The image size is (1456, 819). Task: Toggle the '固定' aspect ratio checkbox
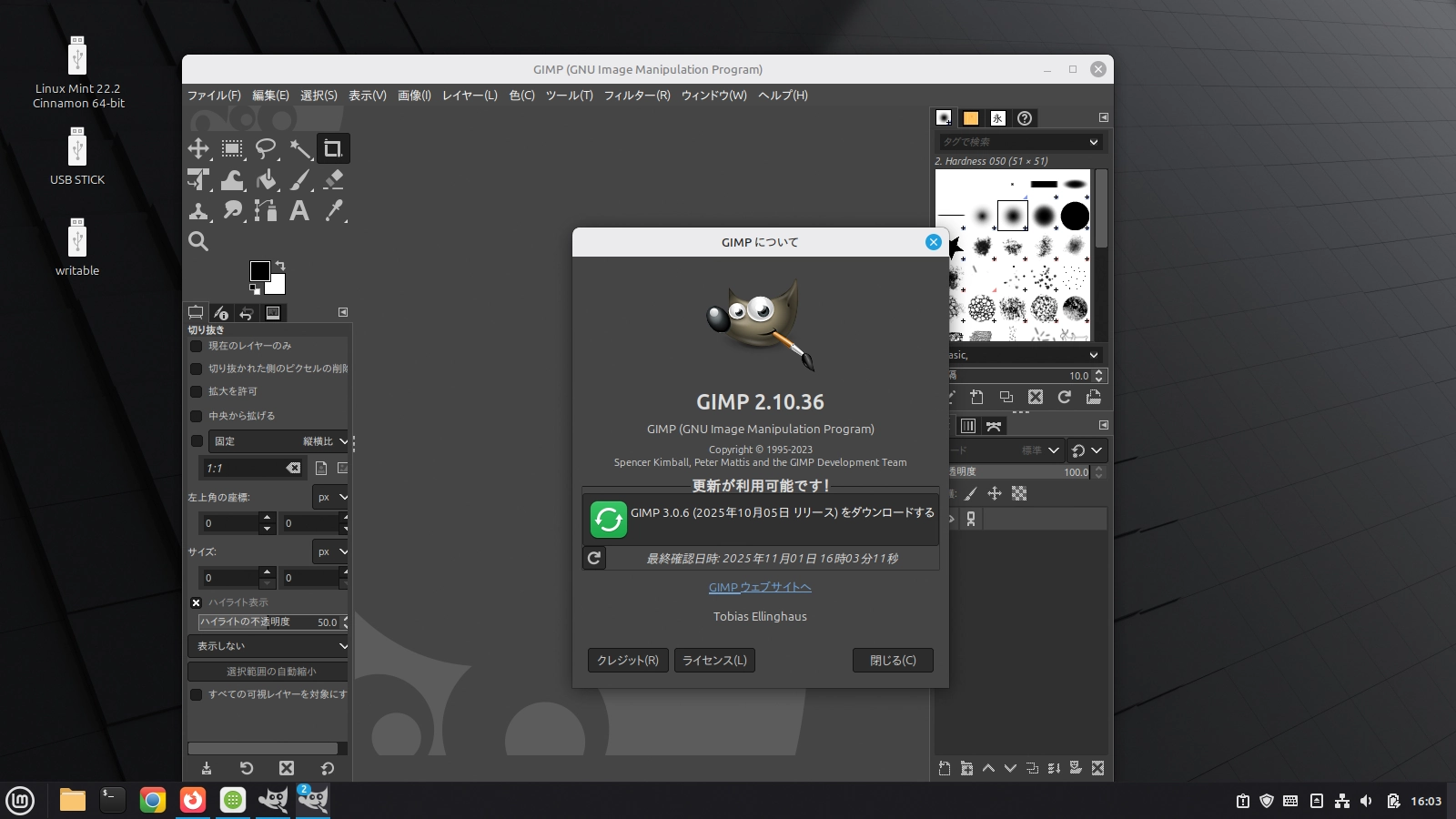[197, 441]
